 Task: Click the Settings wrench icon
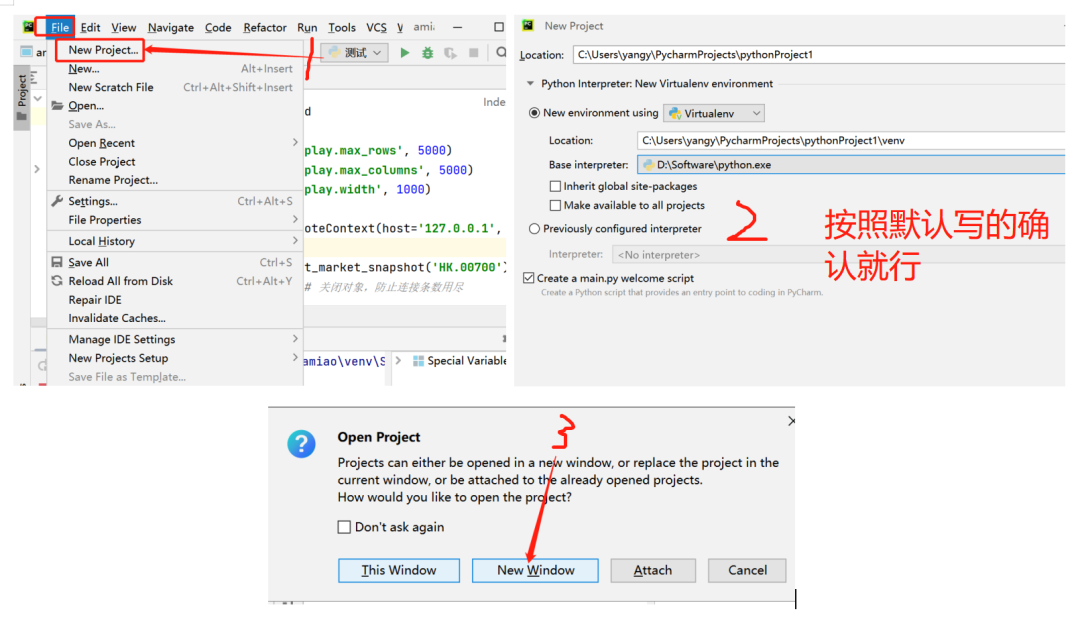pos(57,201)
